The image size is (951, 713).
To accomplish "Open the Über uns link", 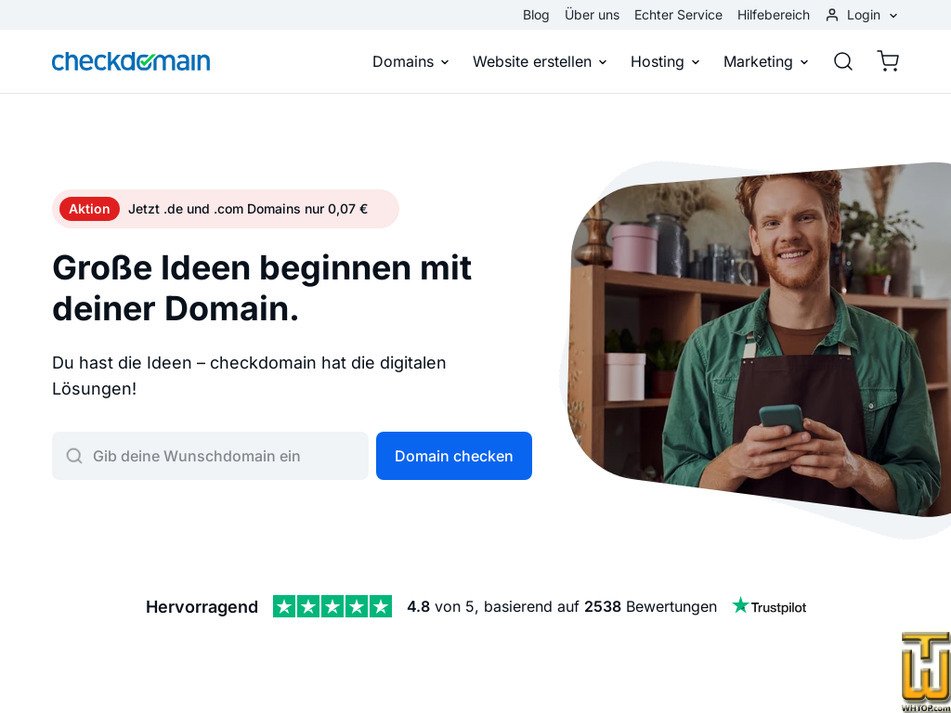I will tap(592, 15).
